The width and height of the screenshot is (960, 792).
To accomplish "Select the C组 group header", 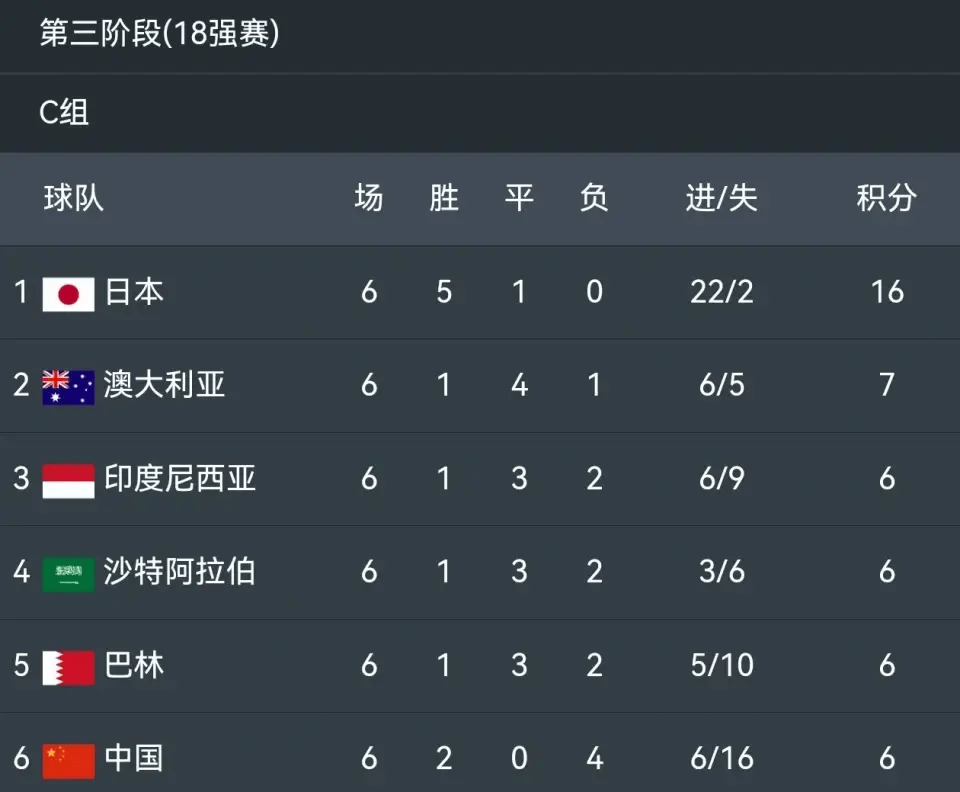I will click(64, 113).
